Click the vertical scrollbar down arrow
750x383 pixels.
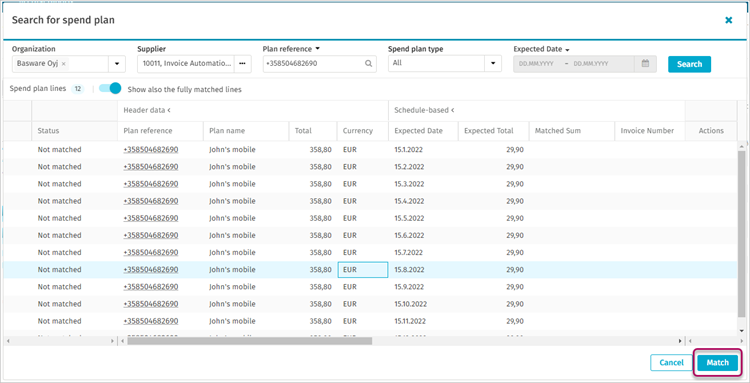pos(741,331)
